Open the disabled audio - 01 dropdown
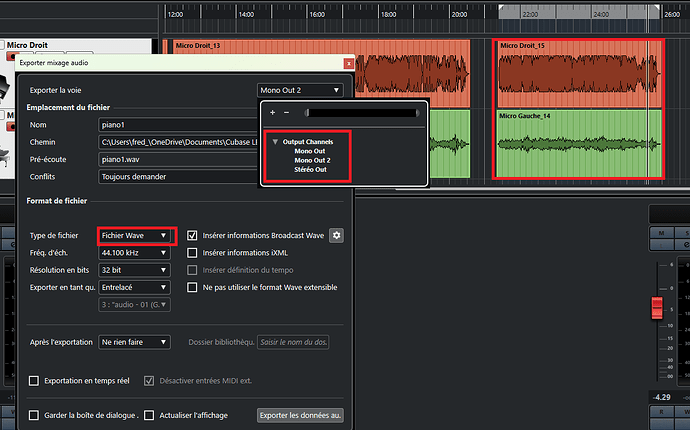The height and width of the screenshot is (430, 690). 134,304
